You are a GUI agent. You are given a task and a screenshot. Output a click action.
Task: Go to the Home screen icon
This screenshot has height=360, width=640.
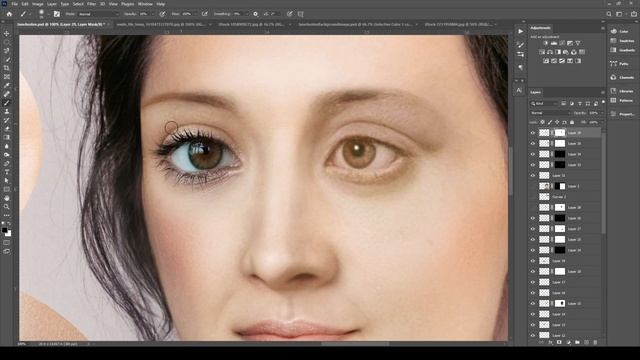pos(9,14)
